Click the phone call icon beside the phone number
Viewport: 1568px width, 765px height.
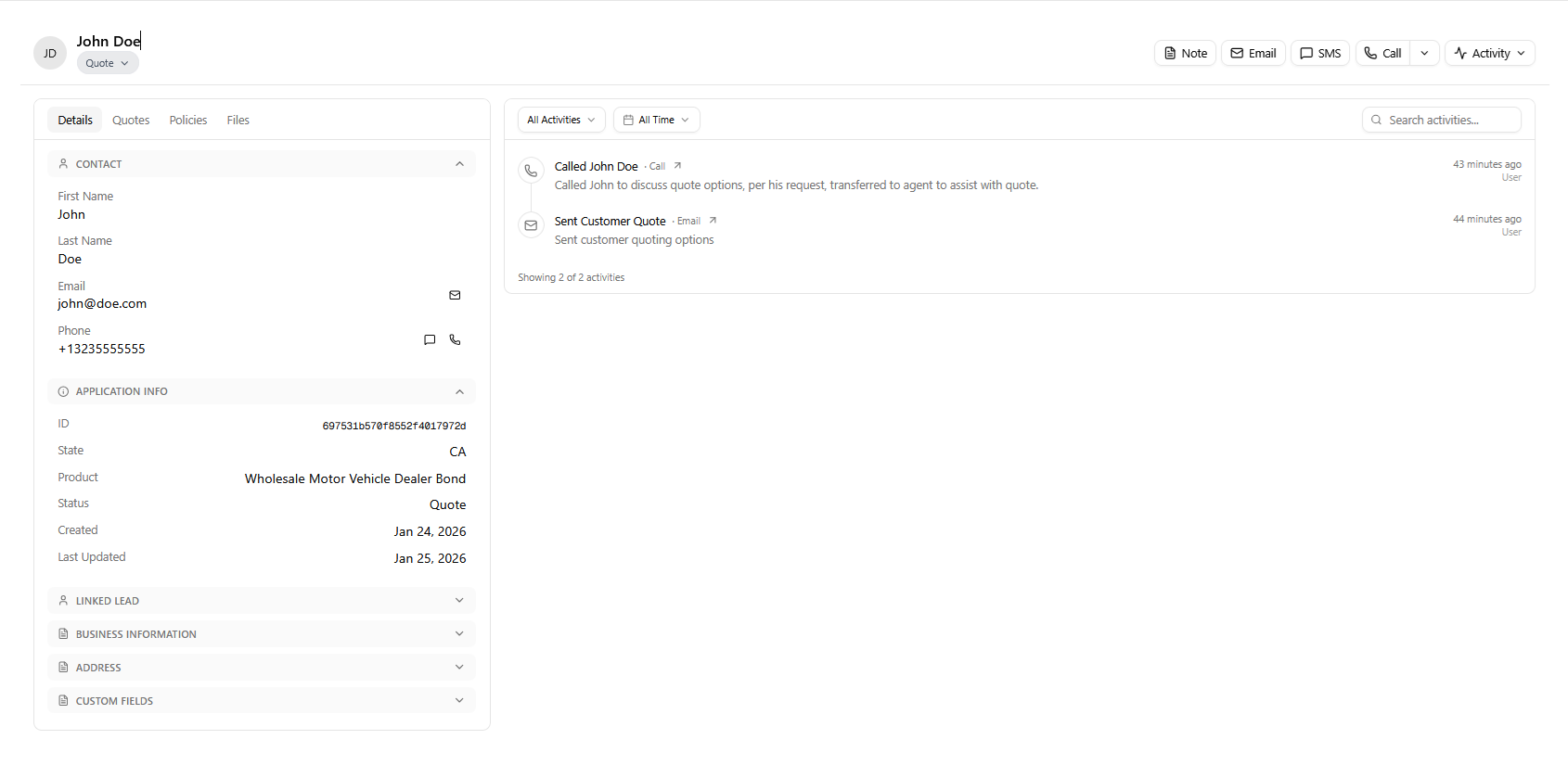455,340
